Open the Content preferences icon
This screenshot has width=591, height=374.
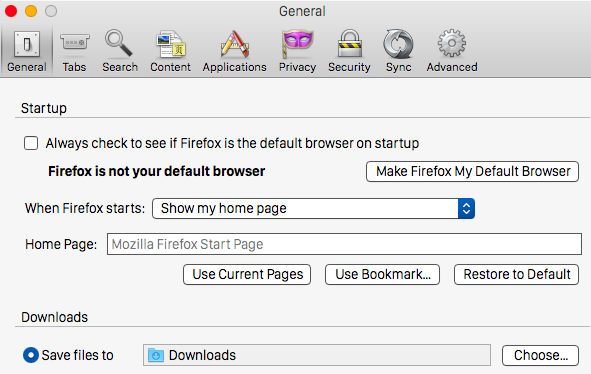[x=170, y=44]
